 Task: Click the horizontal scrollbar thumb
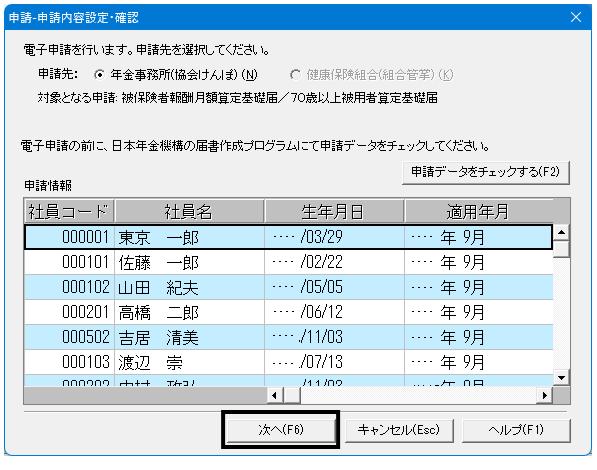point(292,395)
